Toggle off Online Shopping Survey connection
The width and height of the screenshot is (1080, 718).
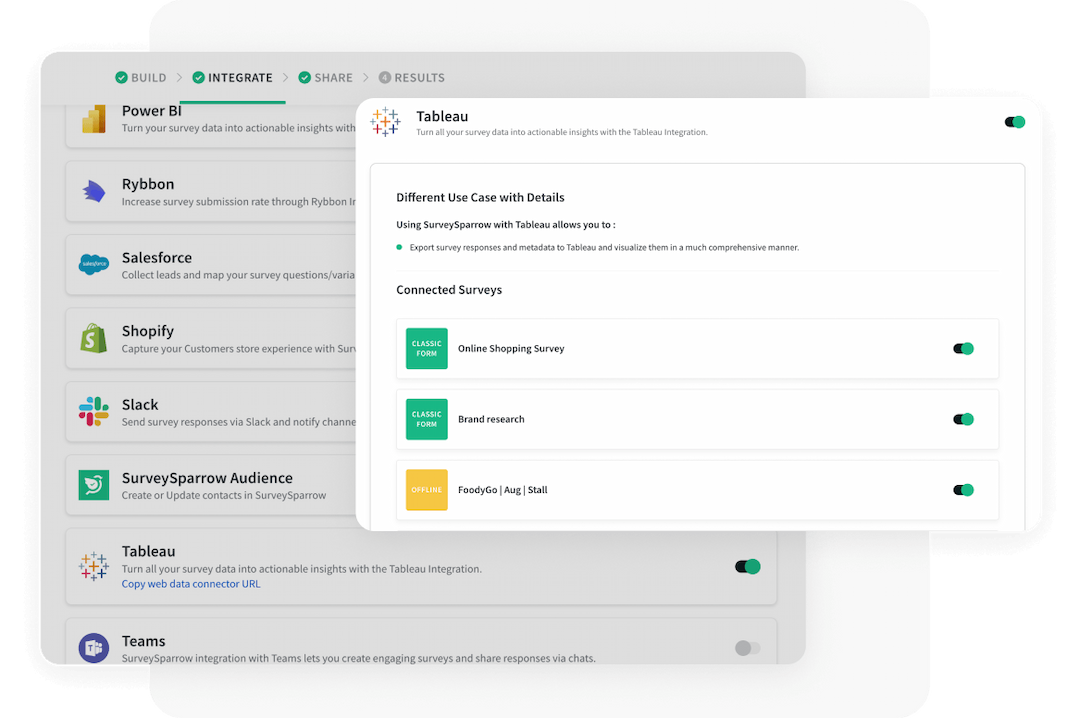click(963, 349)
